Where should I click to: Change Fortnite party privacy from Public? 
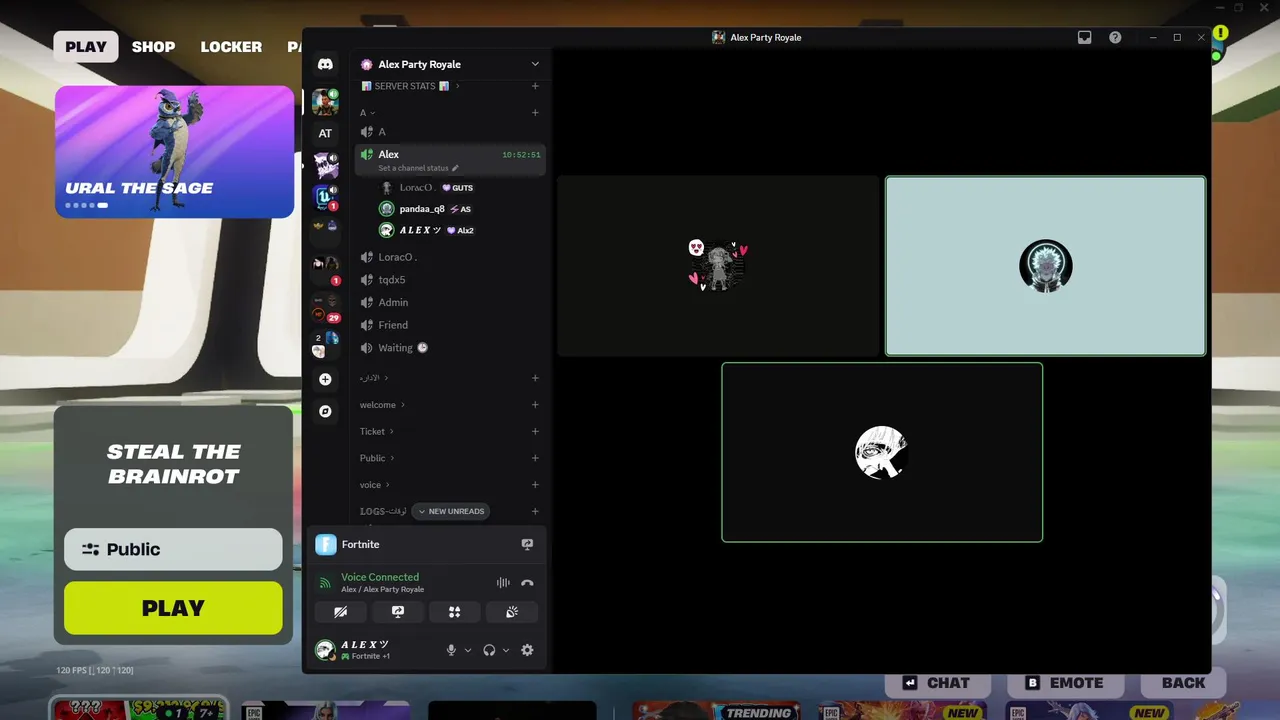pyautogui.click(x=173, y=549)
